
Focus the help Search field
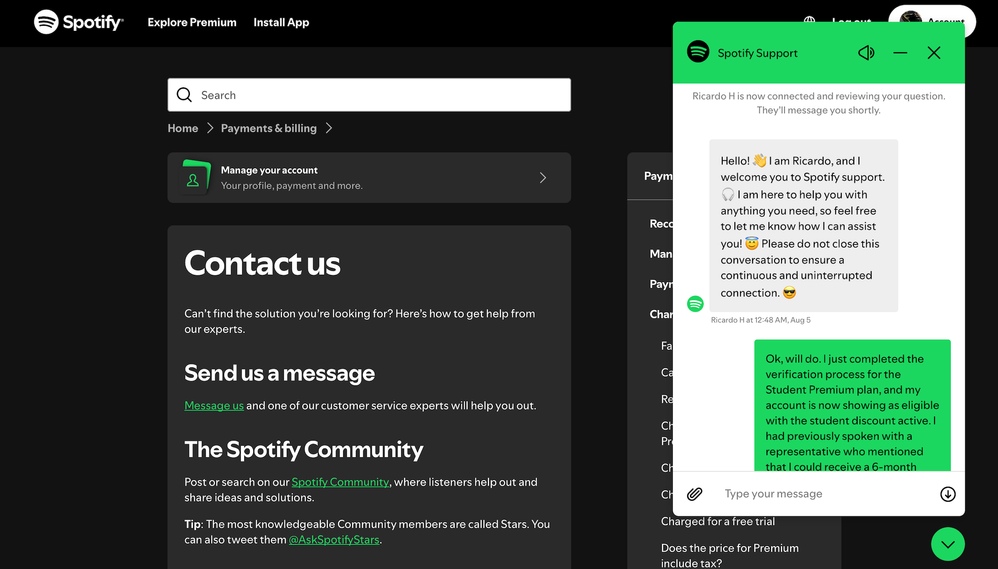tap(369, 95)
